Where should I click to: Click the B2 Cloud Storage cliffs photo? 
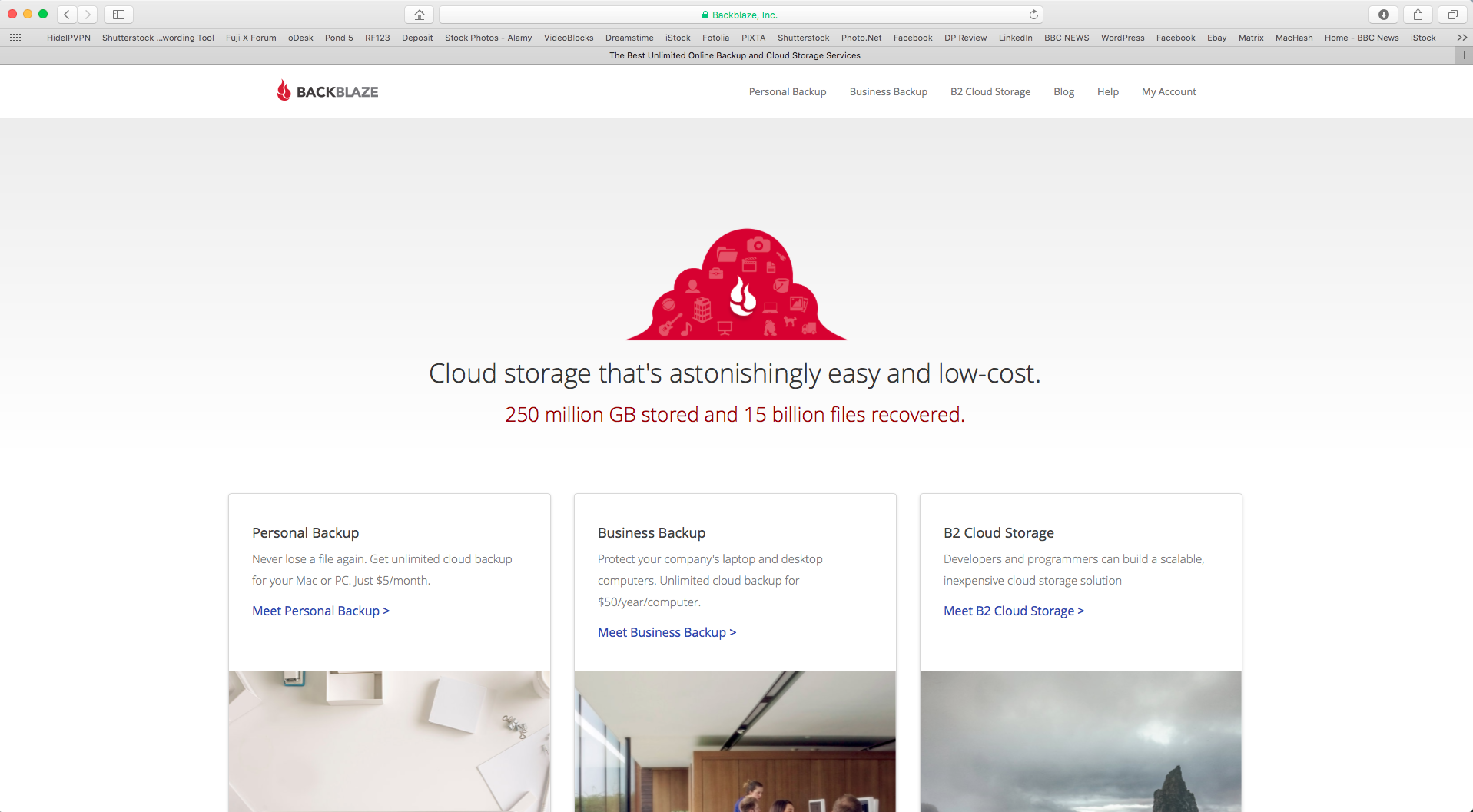pos(1081,741)
